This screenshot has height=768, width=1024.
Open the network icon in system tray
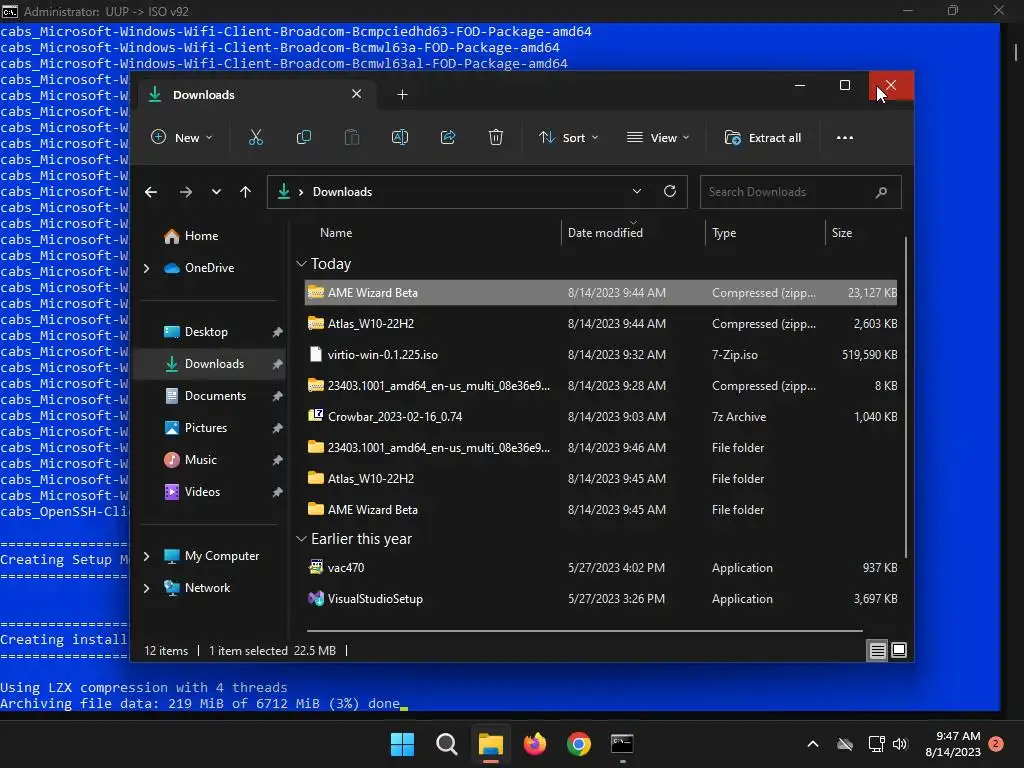click(x=876, y=744)
